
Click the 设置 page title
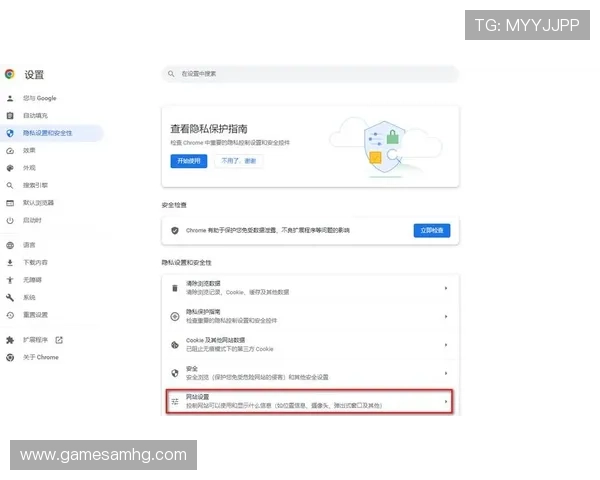click(x=34, y=75)
